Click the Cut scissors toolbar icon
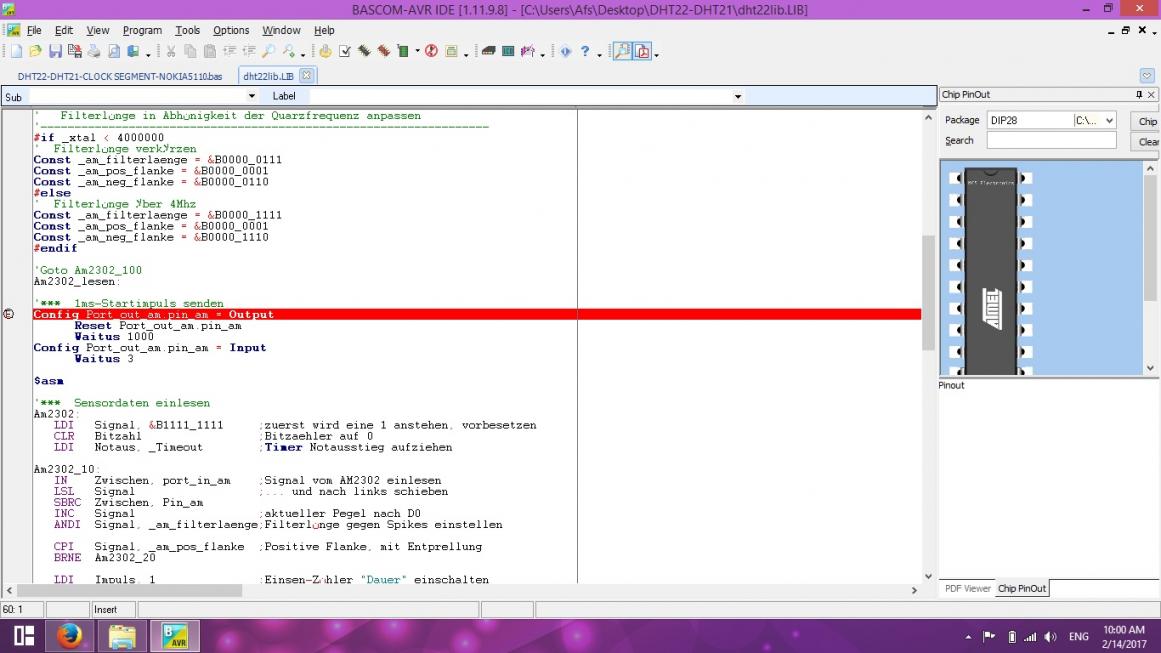Screen dimensions: 1161x653 coord(171,51)
